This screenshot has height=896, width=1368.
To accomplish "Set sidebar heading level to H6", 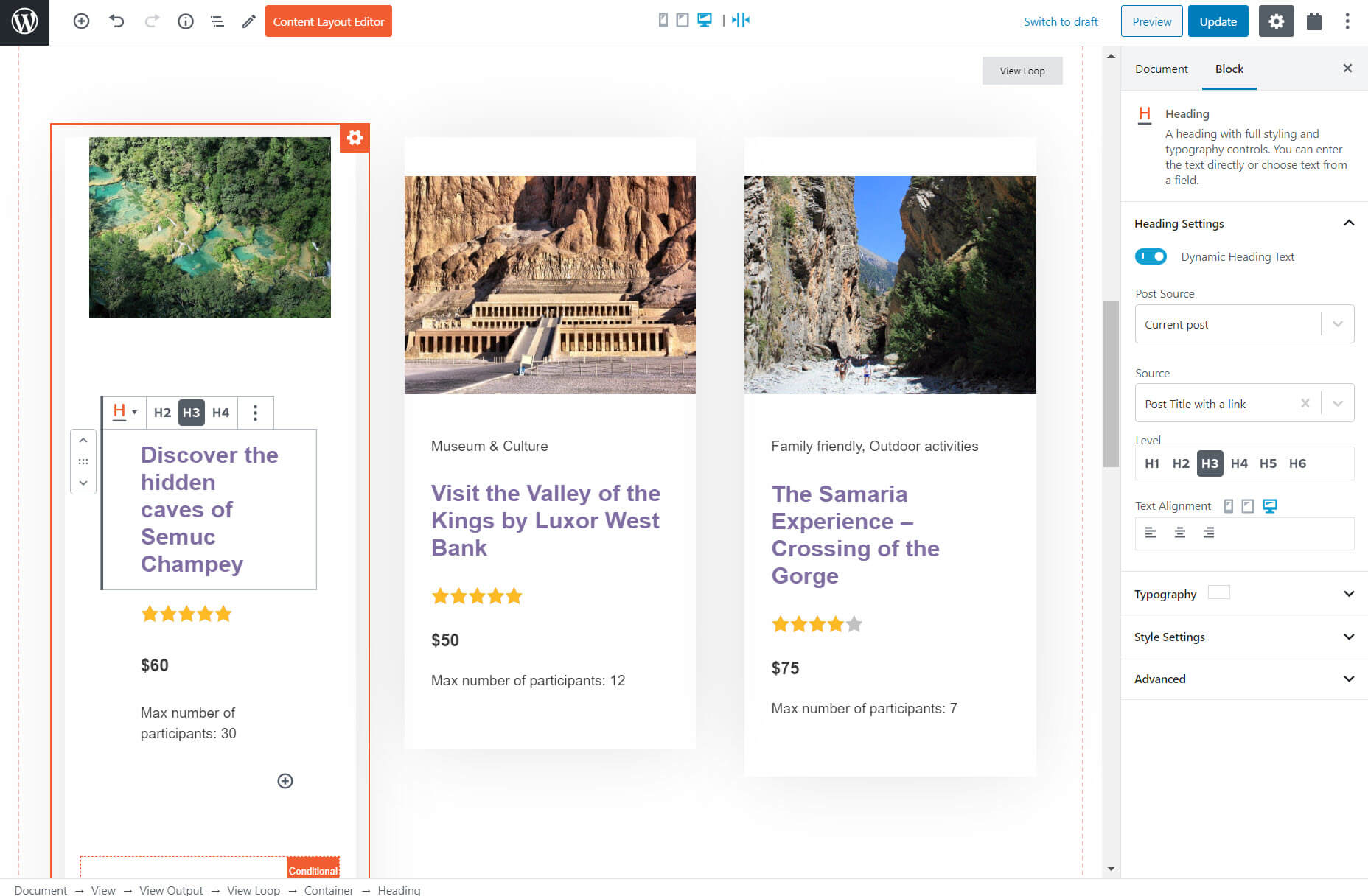I will pos(1297,463).
